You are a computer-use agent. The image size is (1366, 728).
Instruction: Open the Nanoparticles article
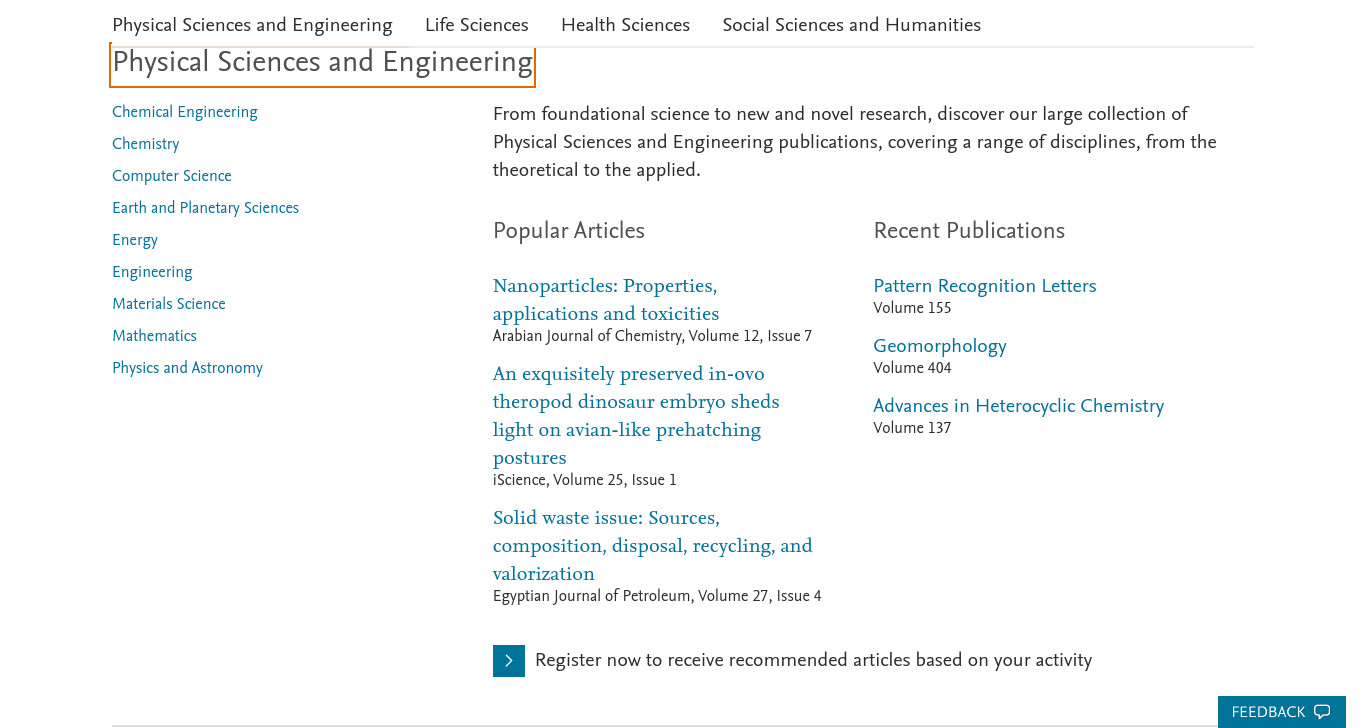point(606,300)
